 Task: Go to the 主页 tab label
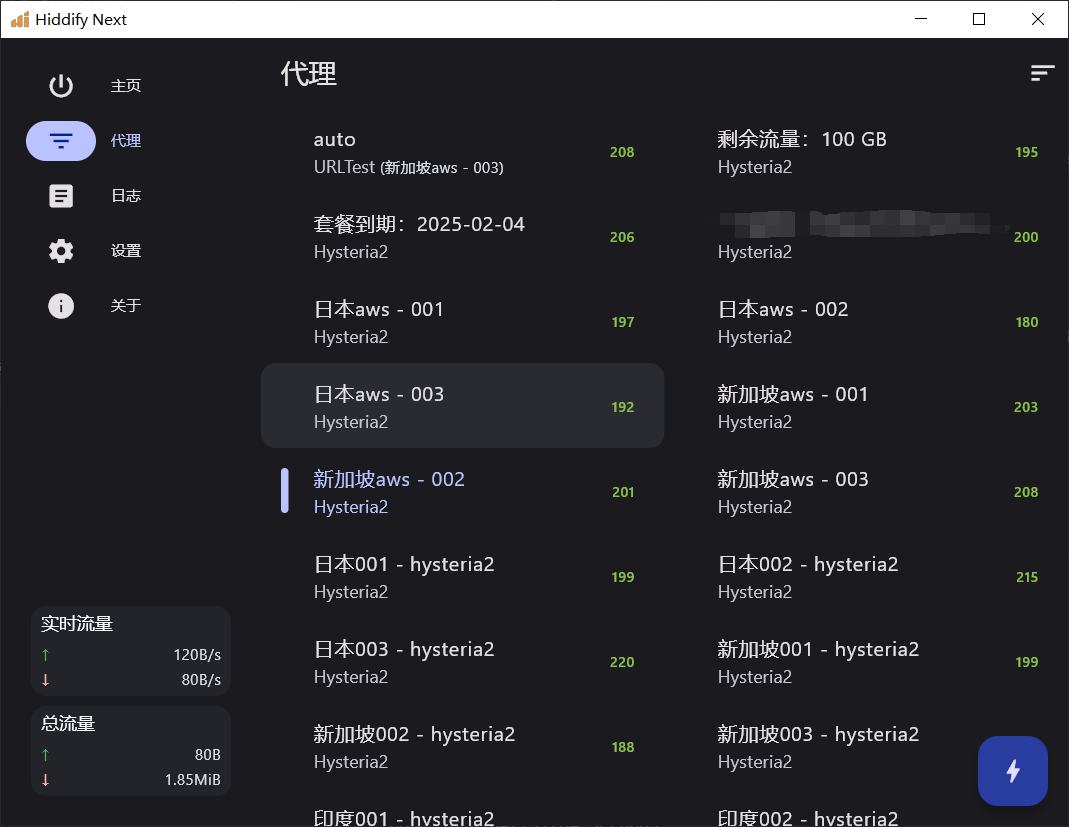coord(126,86)
